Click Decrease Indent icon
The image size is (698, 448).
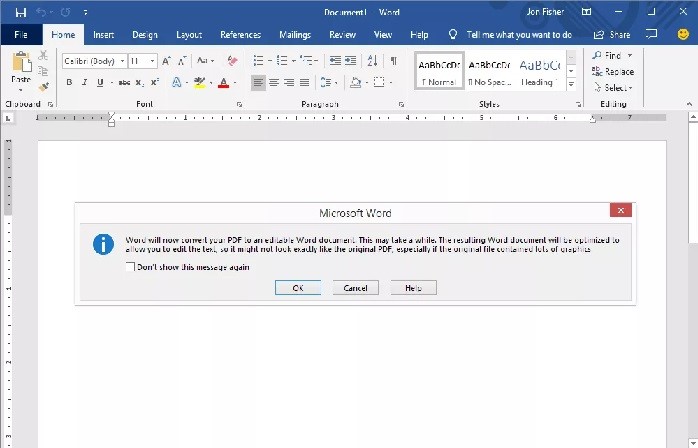click(x=335, y=61)
